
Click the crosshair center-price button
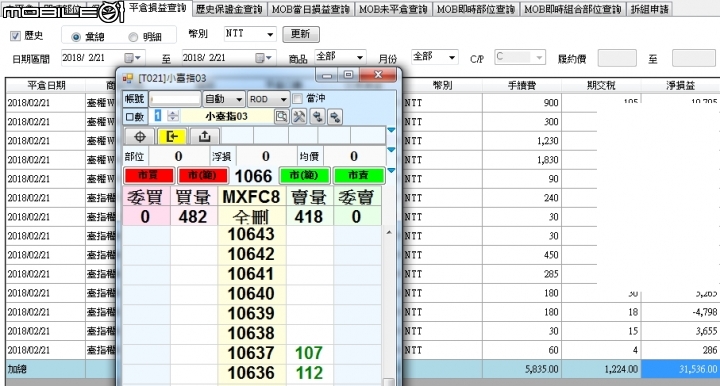pos(140,136)
